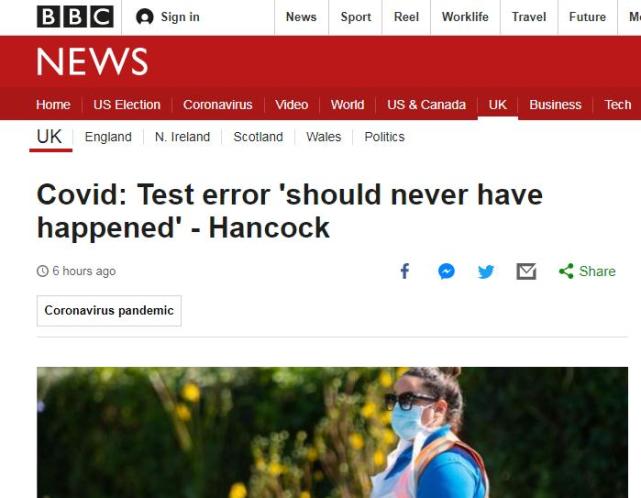This screenshot has height=498, width=641.
Task: Click the clock icon beside 6 hours ago
Action: 43,271
